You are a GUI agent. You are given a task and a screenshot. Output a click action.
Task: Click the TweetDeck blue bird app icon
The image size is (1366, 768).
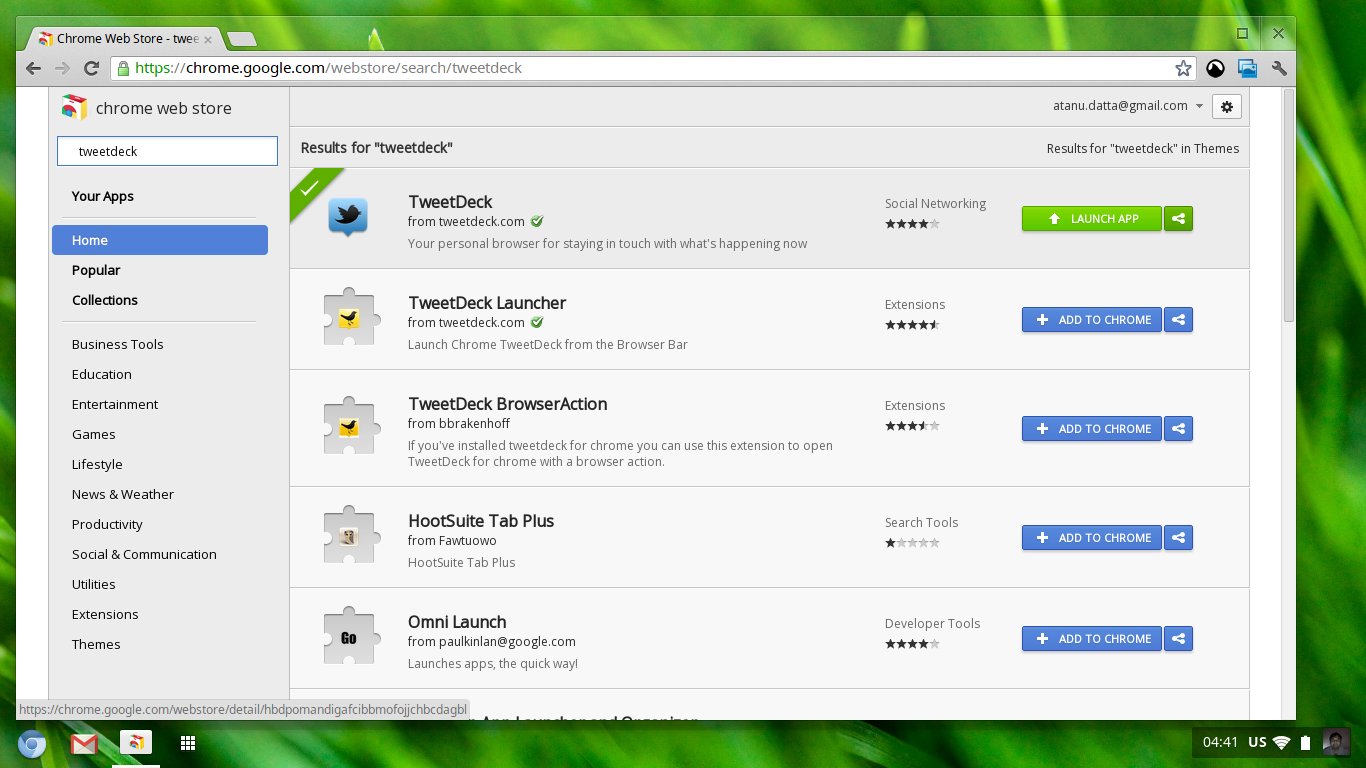tap(348, 217)
